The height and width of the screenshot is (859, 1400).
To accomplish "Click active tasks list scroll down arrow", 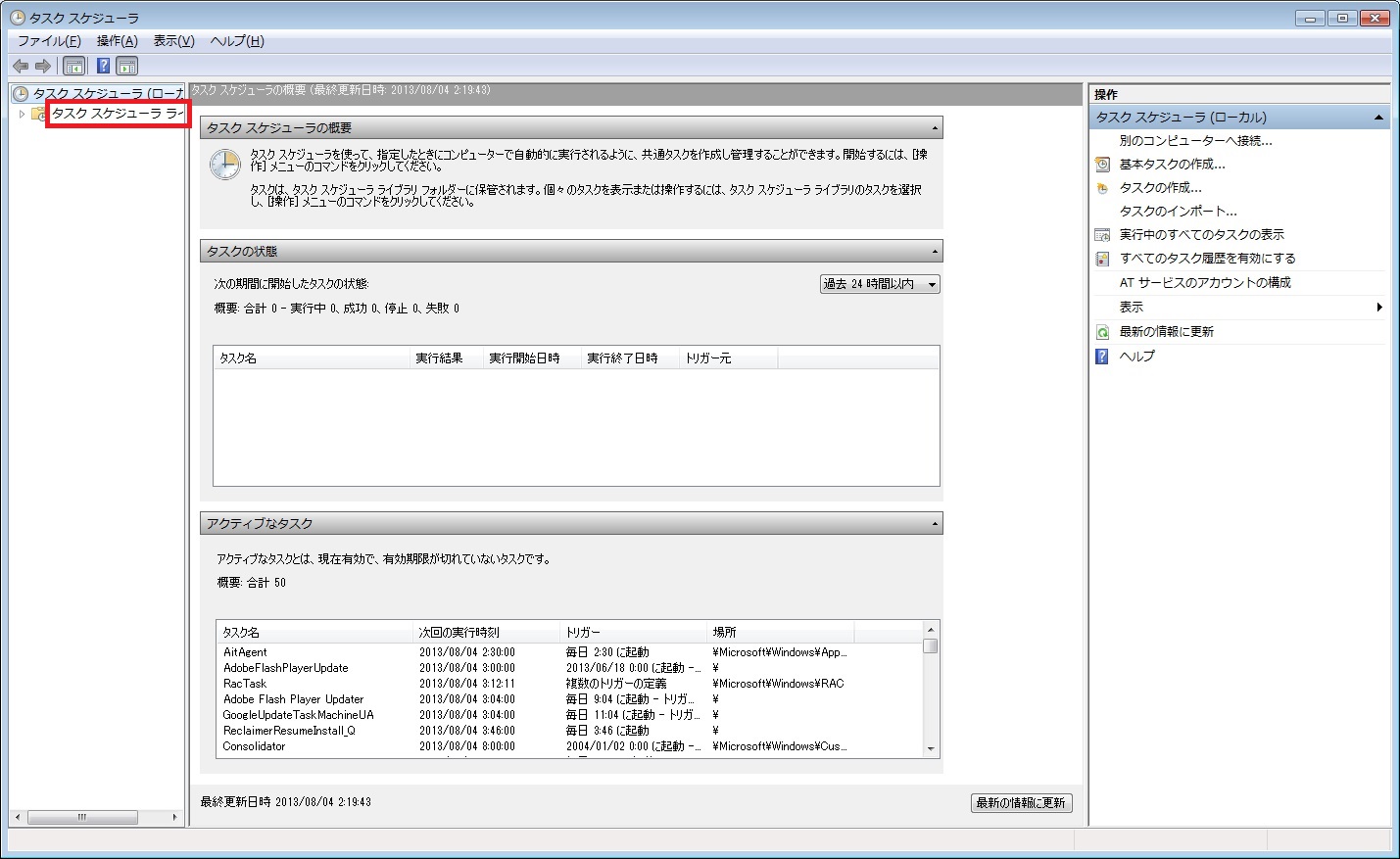I will point(931,748).
